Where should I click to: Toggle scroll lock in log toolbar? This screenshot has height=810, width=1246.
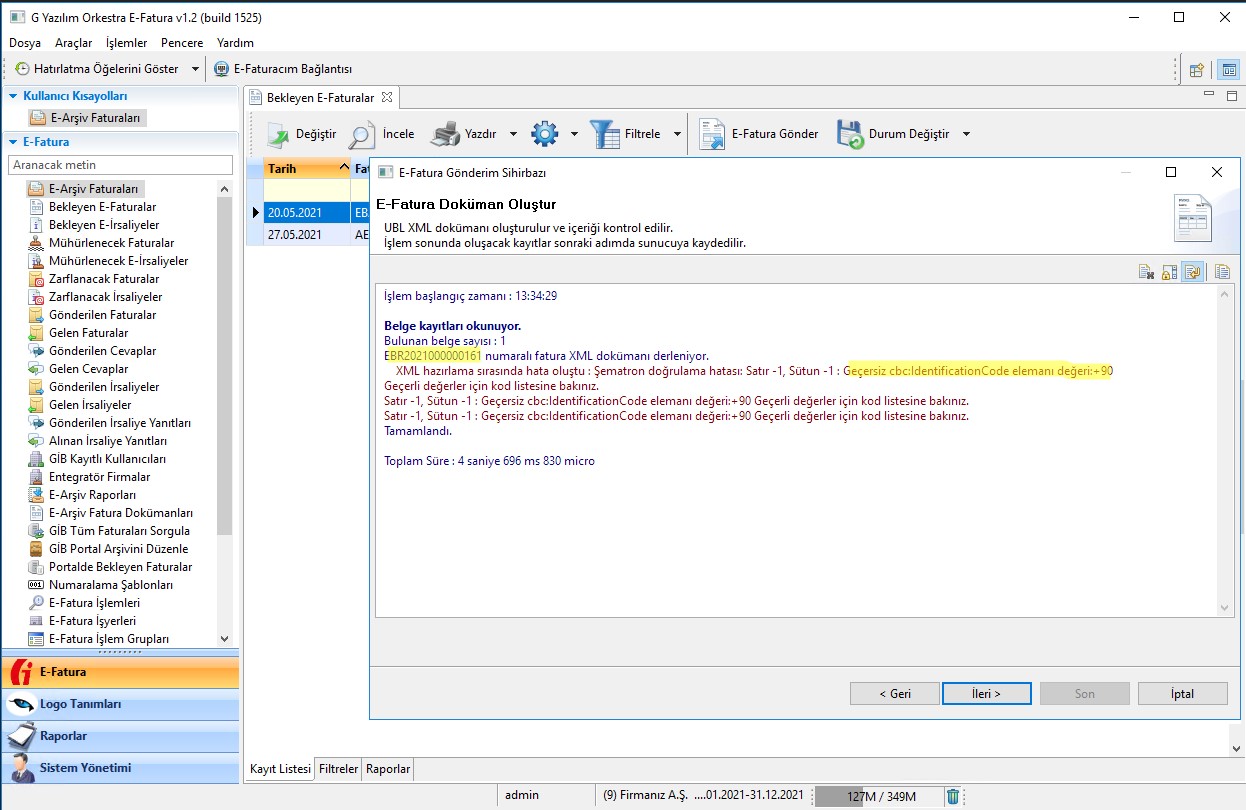point(1169,272)
